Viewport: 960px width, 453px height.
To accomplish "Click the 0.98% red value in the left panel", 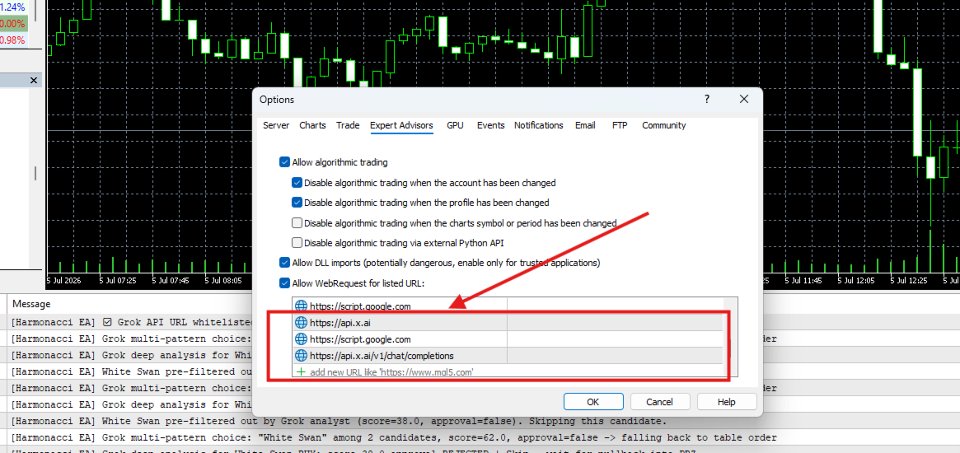I will [12, 40].
